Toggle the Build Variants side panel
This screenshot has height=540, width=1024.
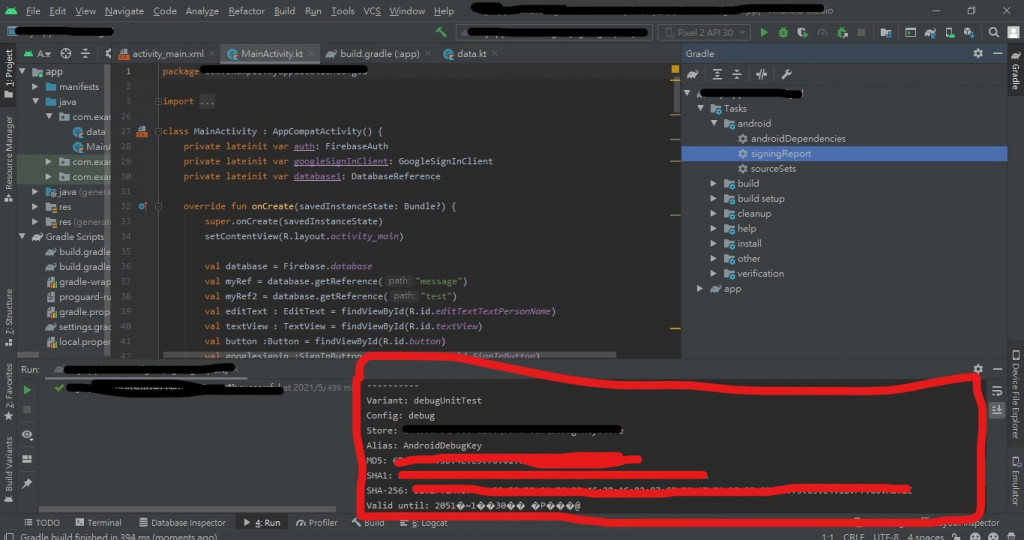(8, 470)
